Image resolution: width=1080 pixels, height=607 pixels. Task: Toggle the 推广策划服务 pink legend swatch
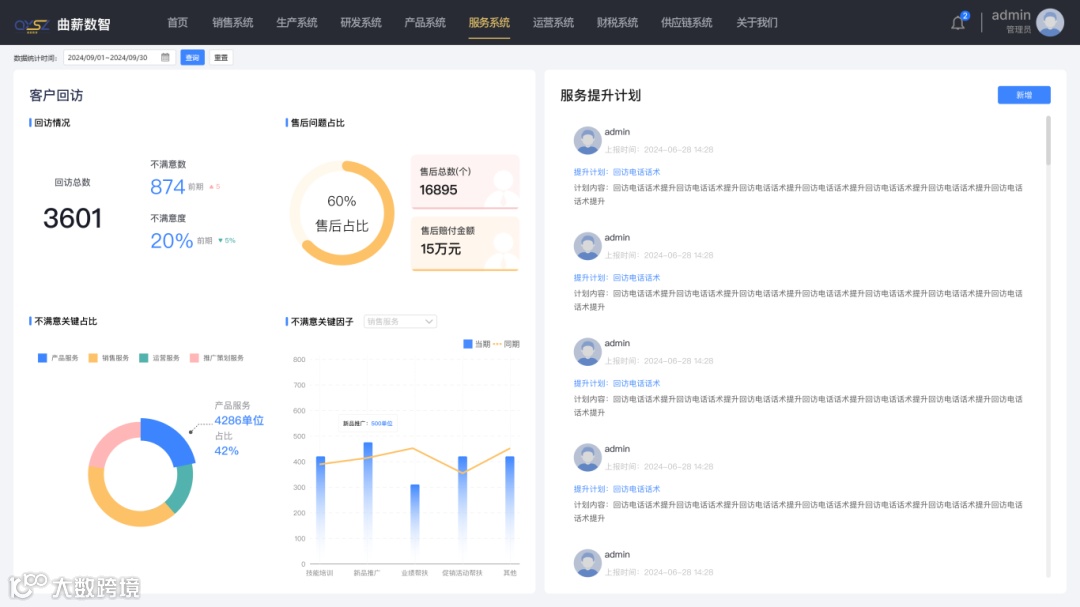194,358
